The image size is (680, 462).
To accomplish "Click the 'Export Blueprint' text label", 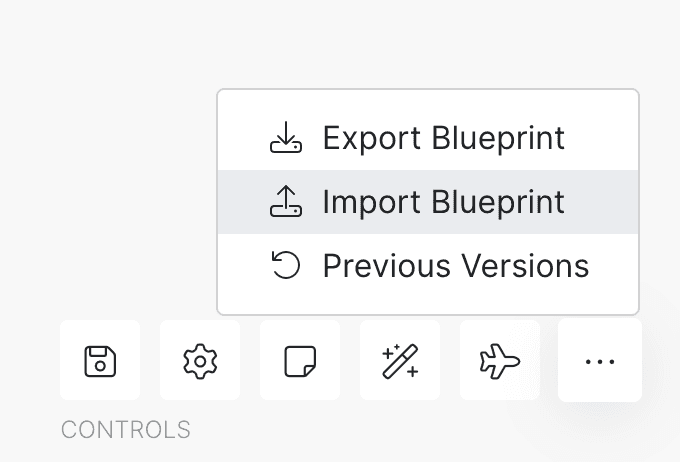I will pos(443,138).
